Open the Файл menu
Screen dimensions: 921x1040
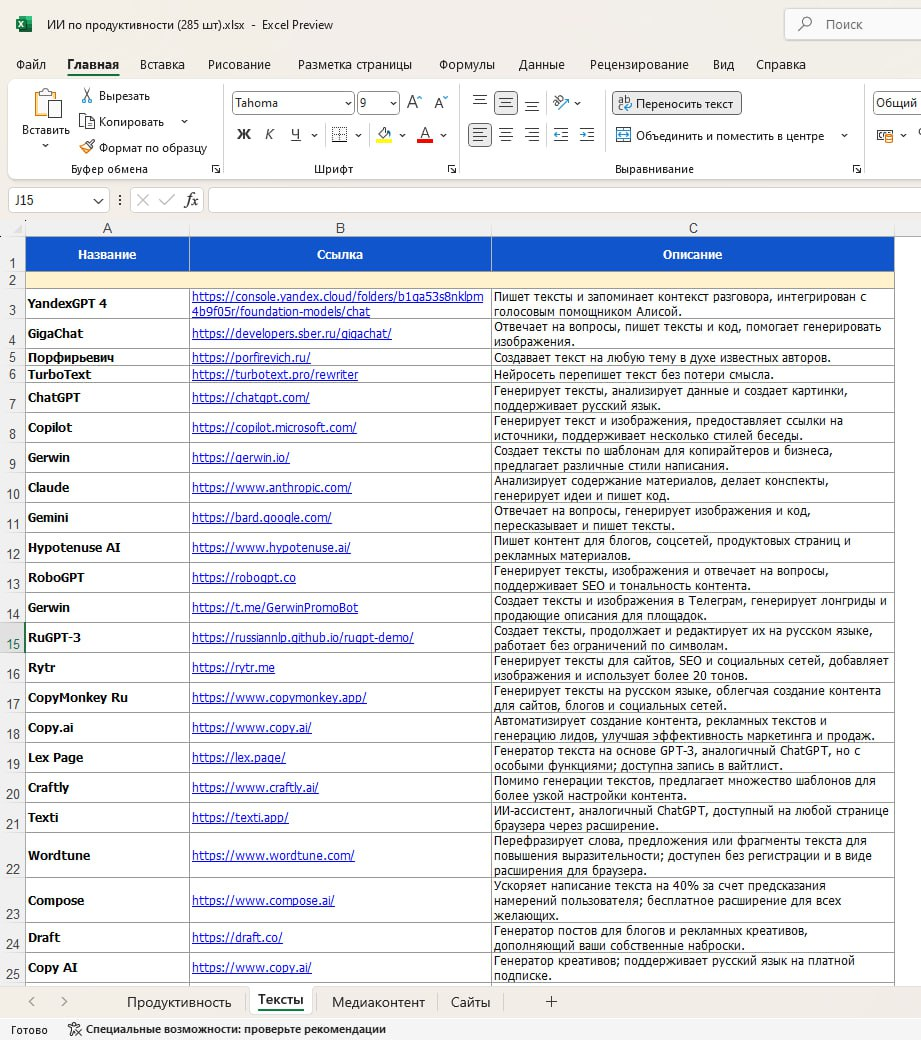[x=31, y=64]
